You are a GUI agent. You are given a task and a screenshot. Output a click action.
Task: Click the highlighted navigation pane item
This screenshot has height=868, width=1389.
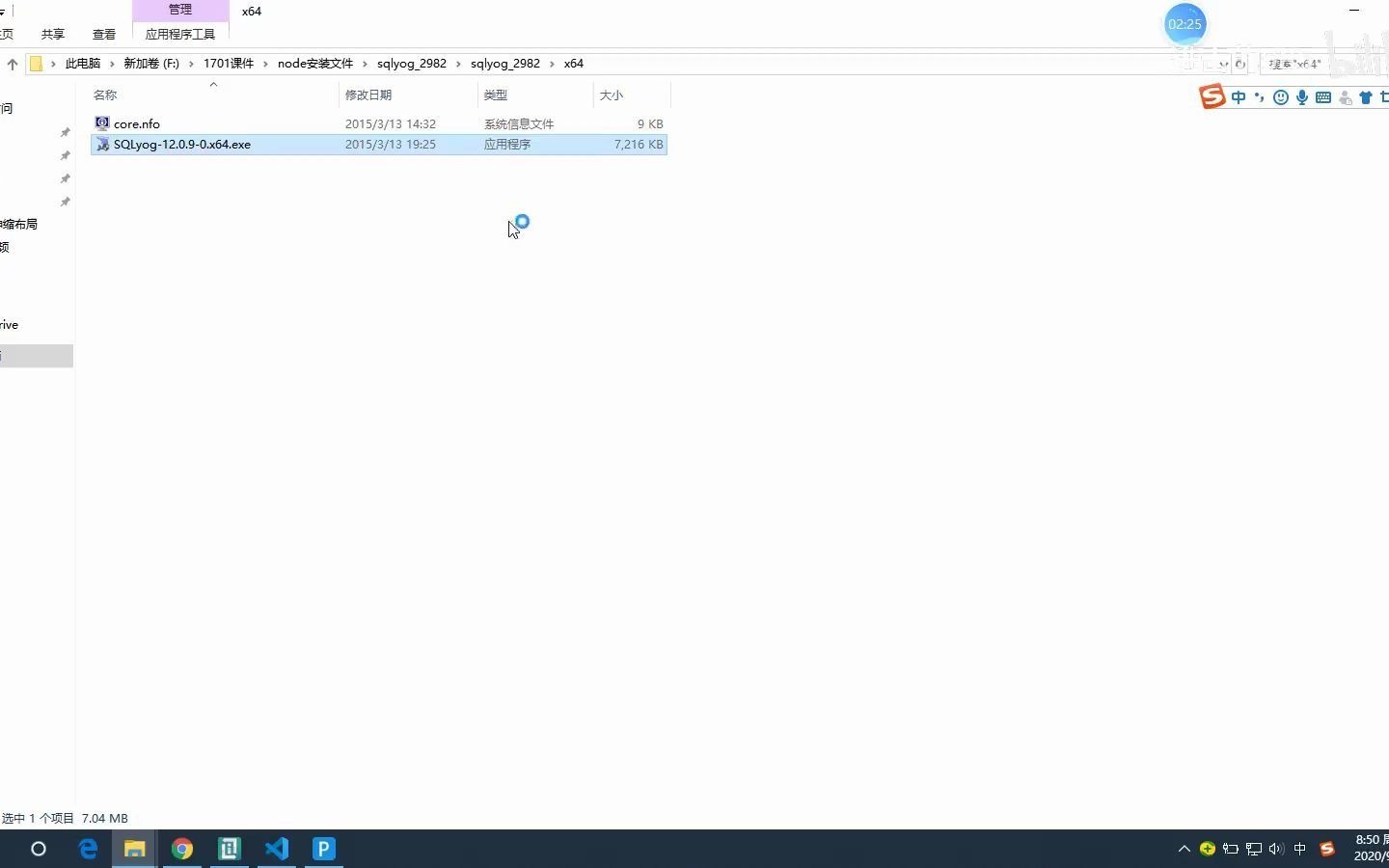coord(37,356)
